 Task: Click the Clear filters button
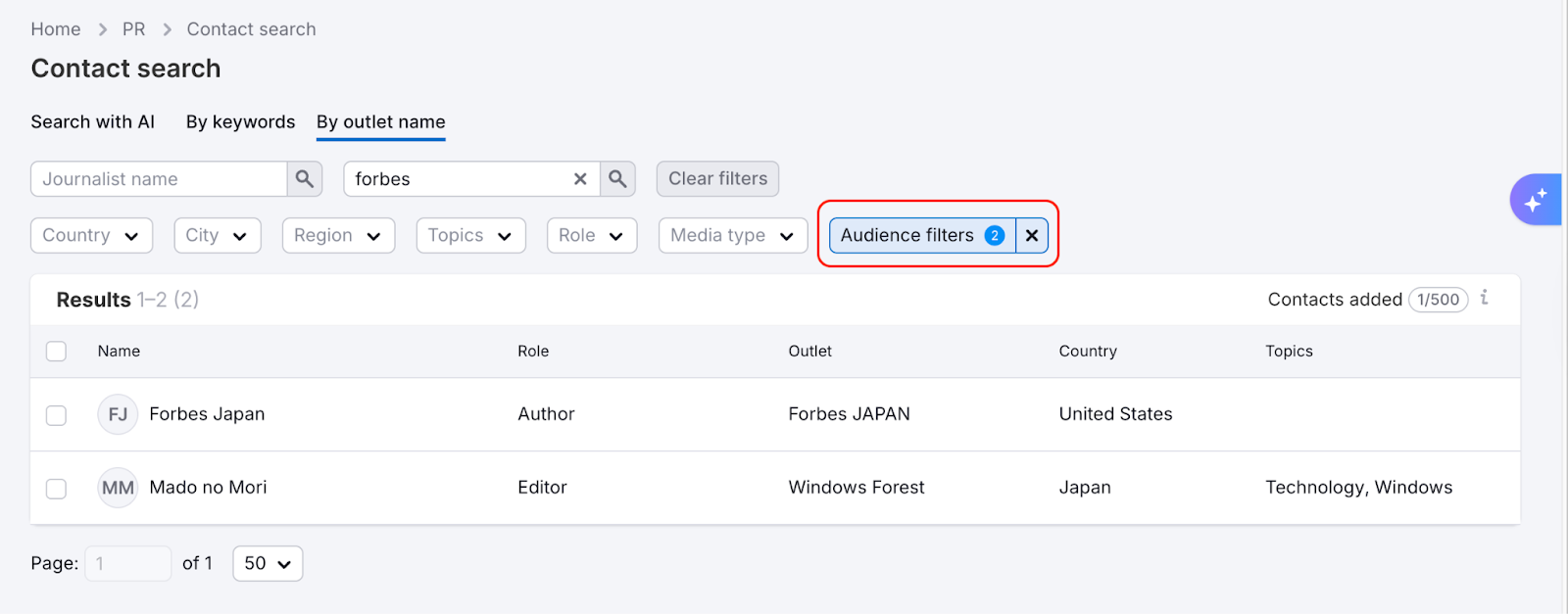tap(718, 179)
